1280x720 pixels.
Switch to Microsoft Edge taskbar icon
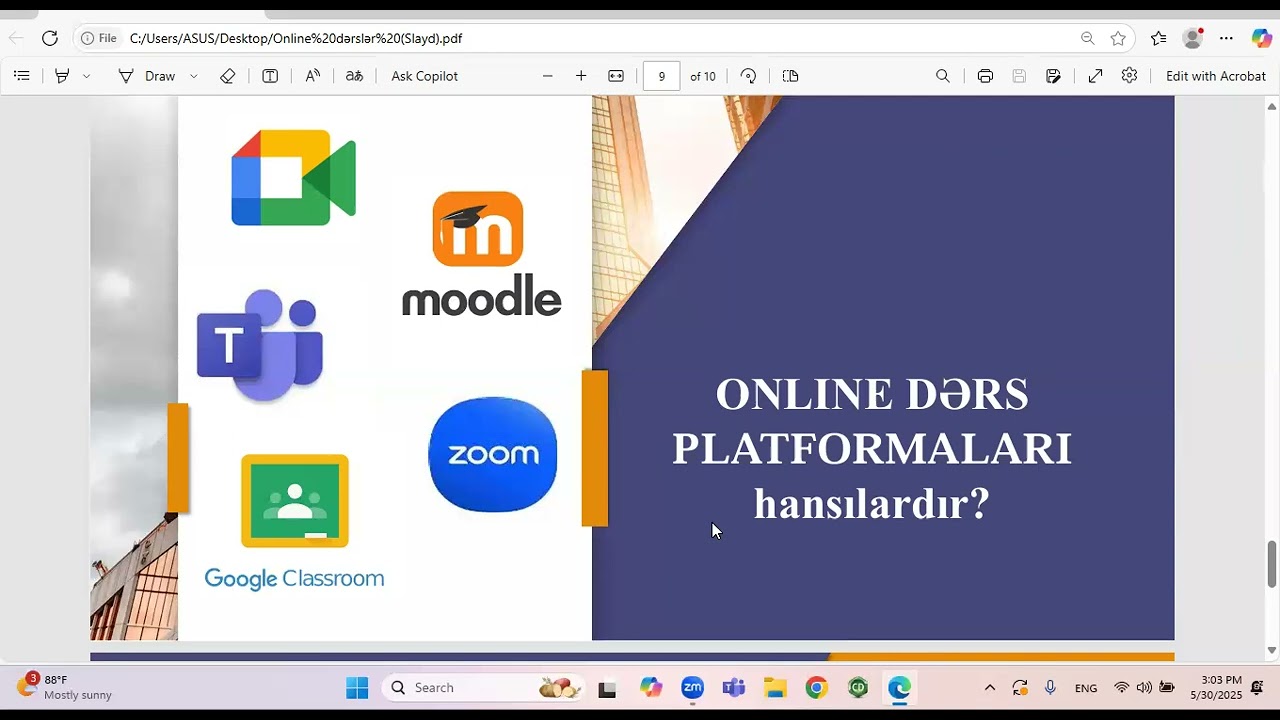coord(900,688)
